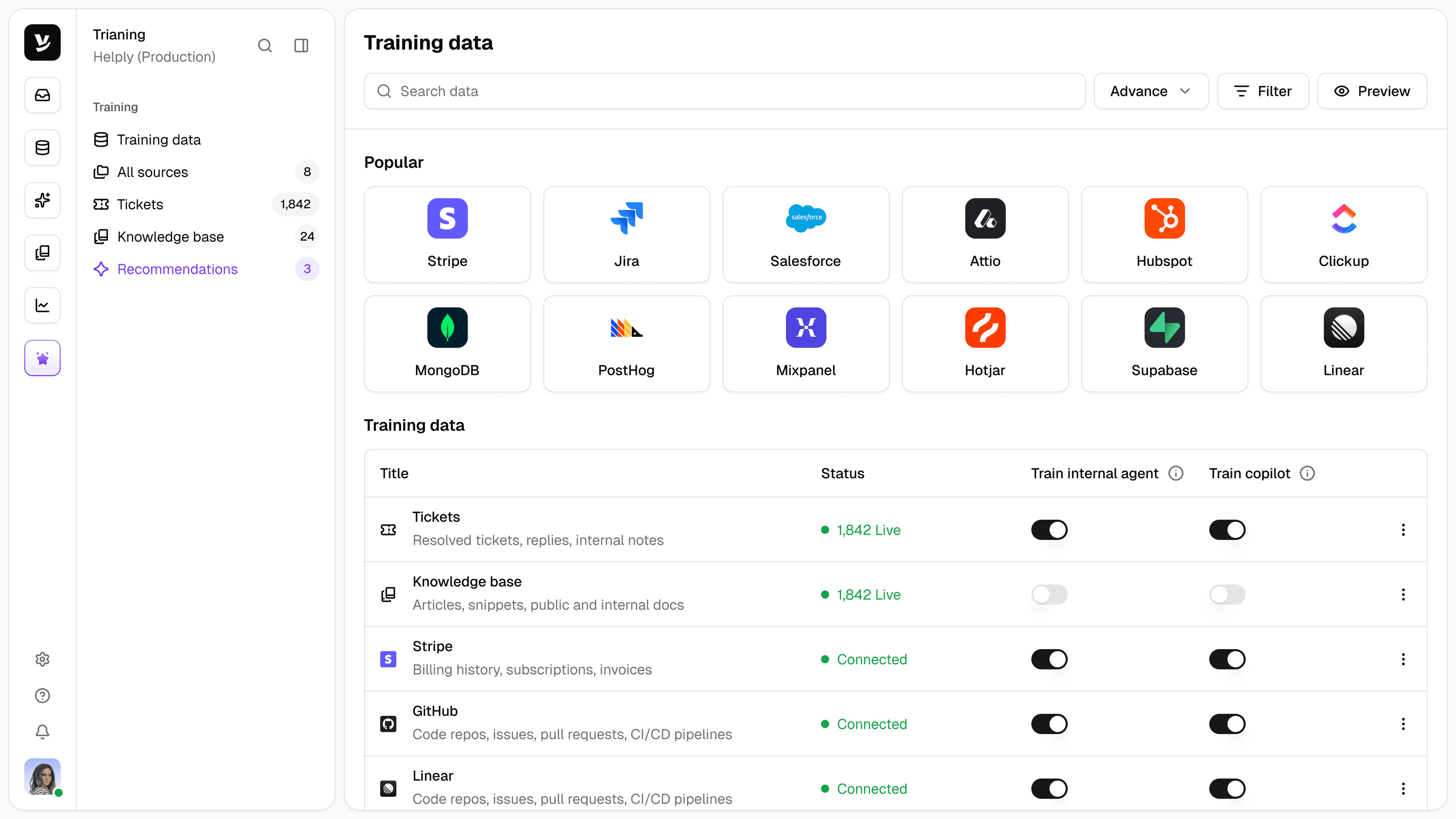The height and width of the screenshot is (819, 1456).
Task: Click 1,842 Live status in Tickets row
Action: (860, 530)
